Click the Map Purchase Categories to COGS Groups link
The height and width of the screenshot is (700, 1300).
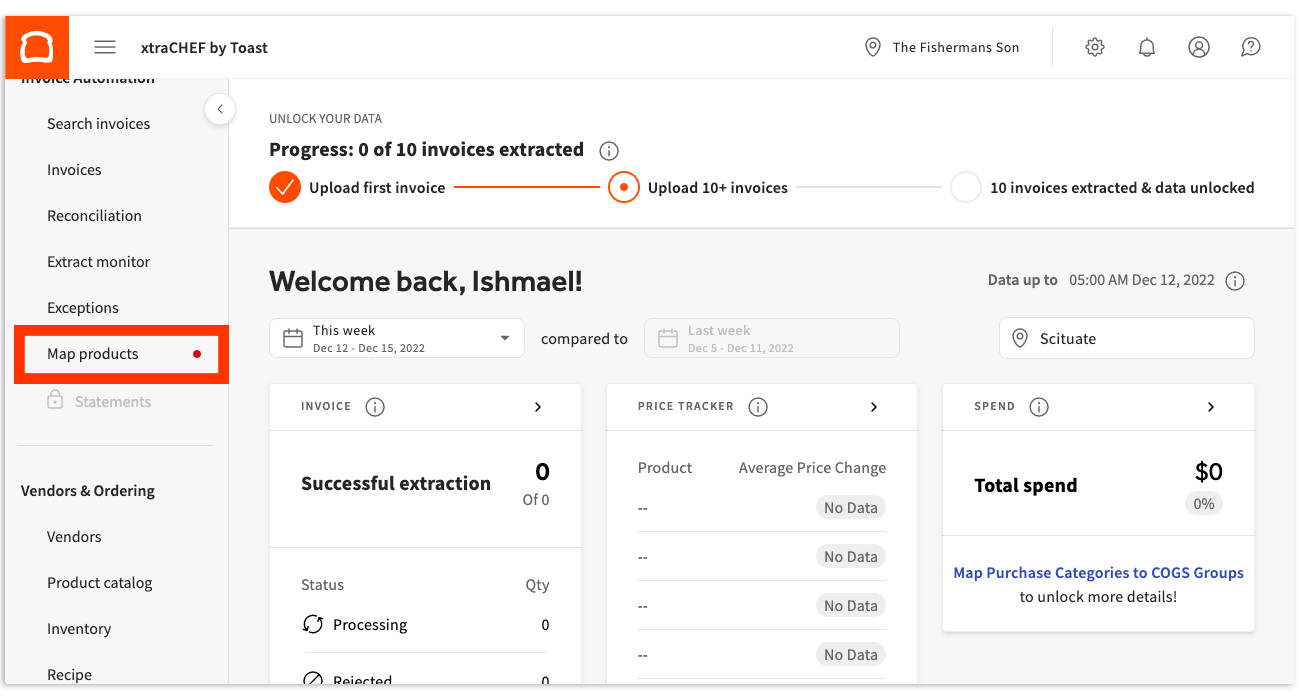1098,572
